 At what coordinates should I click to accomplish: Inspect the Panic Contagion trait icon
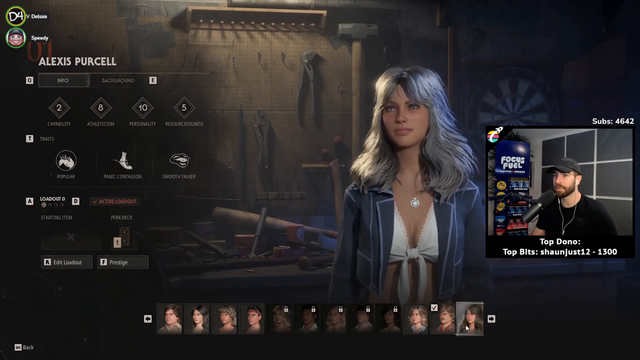[x=122, y=160]
